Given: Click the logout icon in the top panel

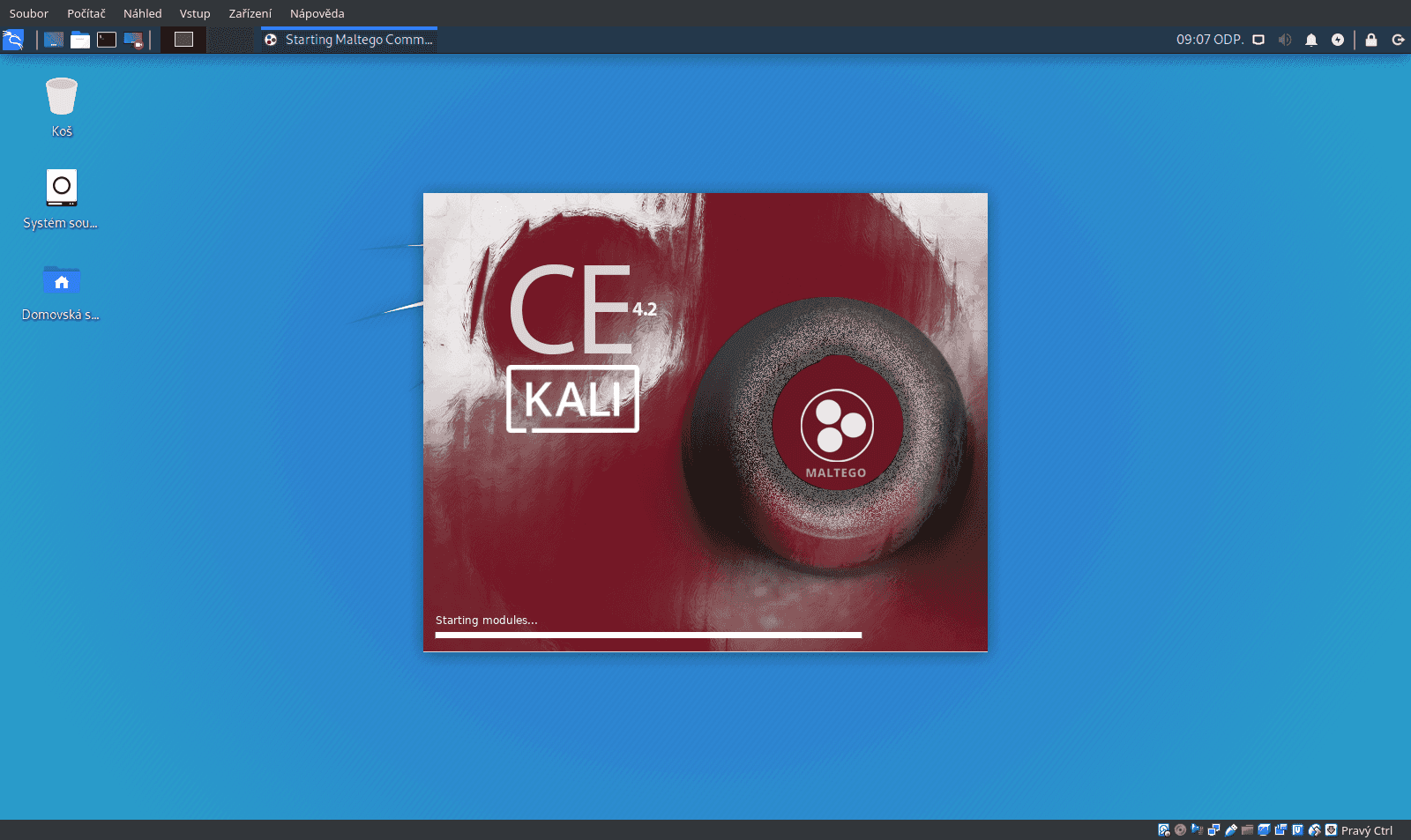Looking at the screenshot, I should point(1398,39).
